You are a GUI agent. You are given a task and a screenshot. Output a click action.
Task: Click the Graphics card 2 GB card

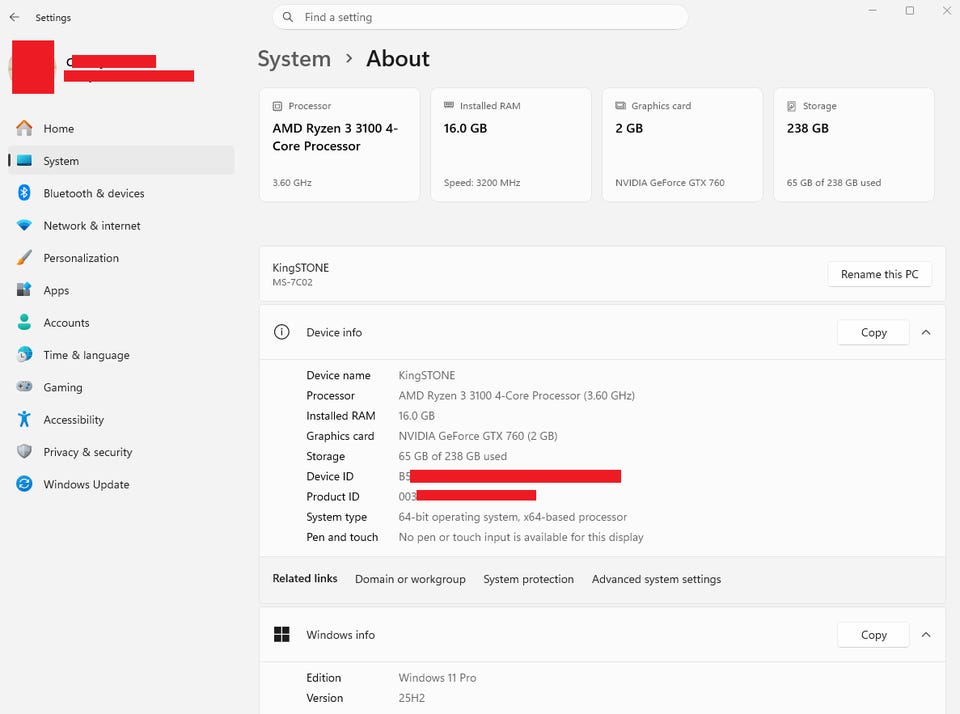click(x=683, y=145)
